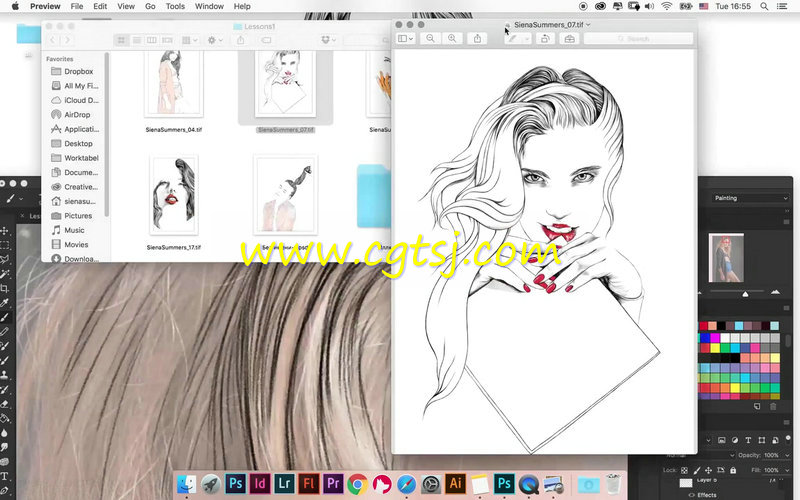Select the Lasso tool in Photoshop
This screenshot has height=500, width=800.
coord(5,259)
